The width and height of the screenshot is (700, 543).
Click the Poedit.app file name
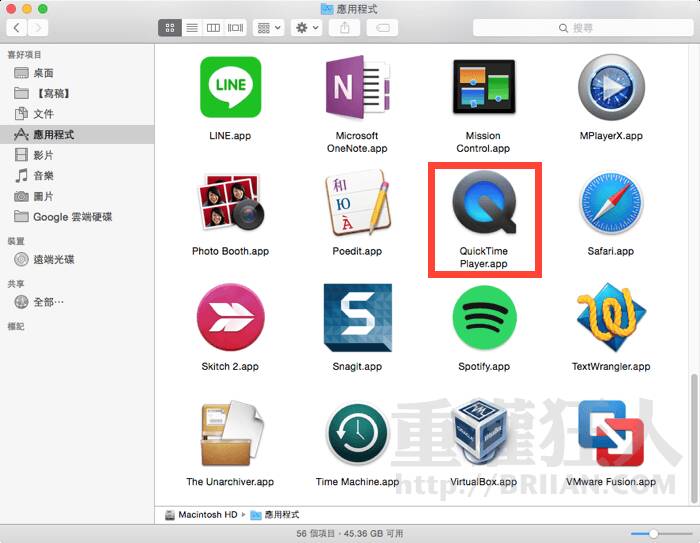pyautogui.click(x=357, y=251)
